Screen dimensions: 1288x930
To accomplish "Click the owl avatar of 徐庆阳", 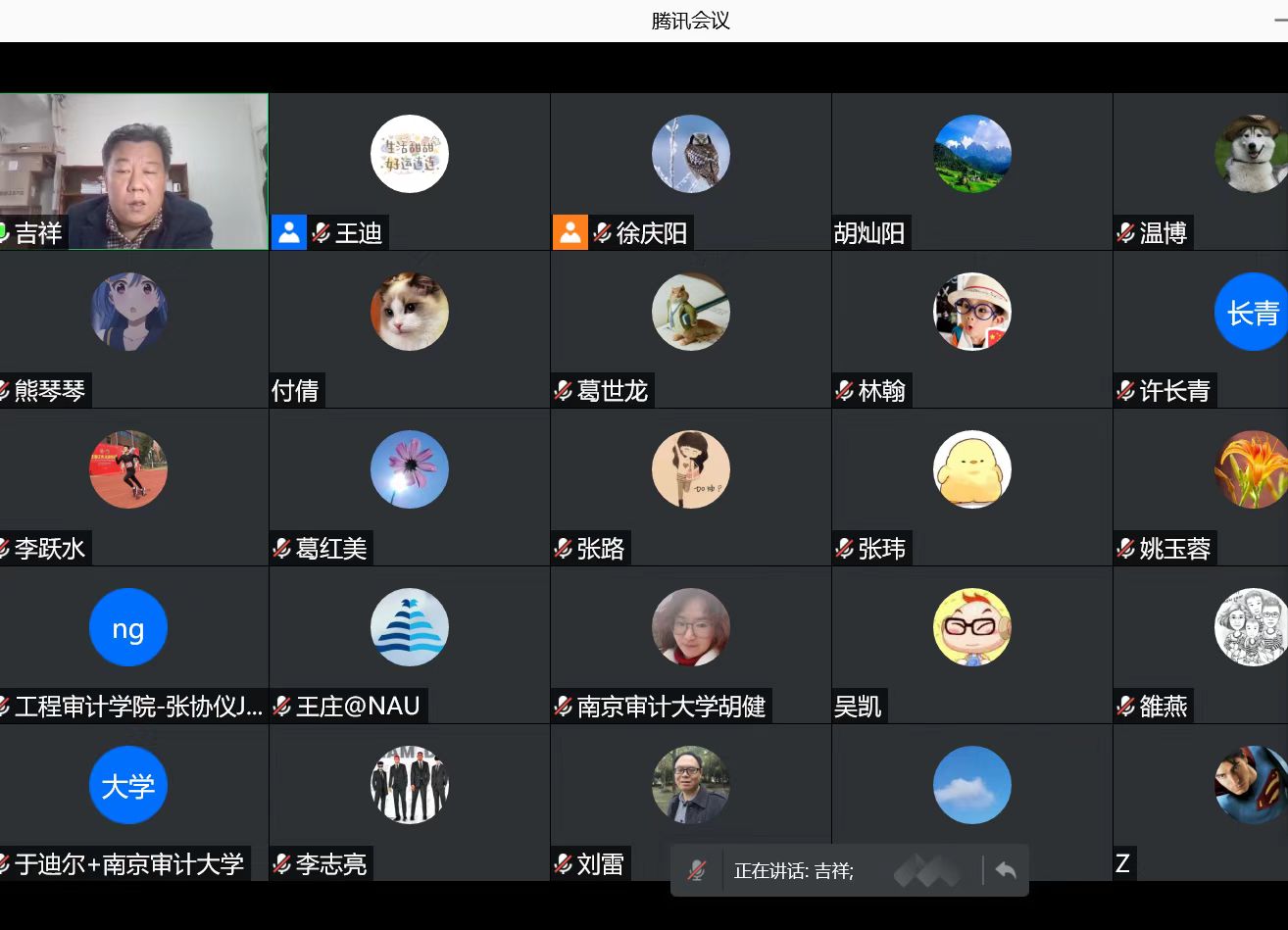I will tap(691, 154).
